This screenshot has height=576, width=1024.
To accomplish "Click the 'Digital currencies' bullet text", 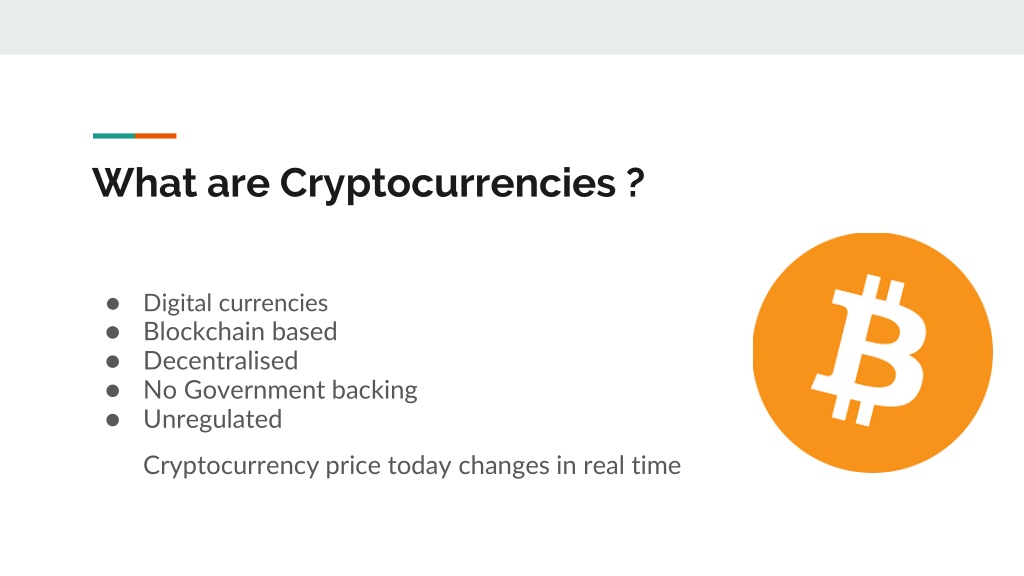I will point(235,303).
